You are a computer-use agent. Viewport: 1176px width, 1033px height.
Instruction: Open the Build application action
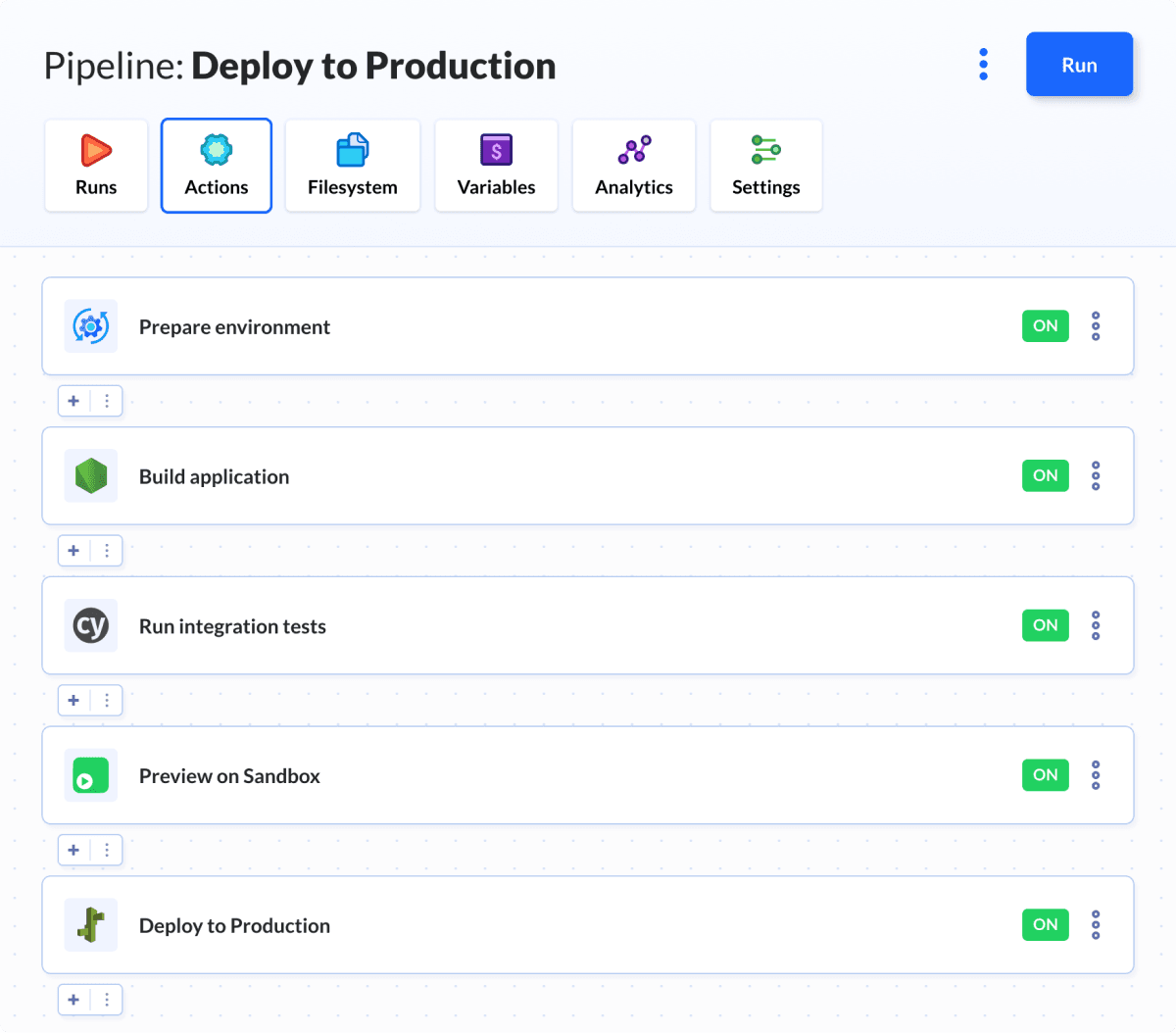[215, 477]
